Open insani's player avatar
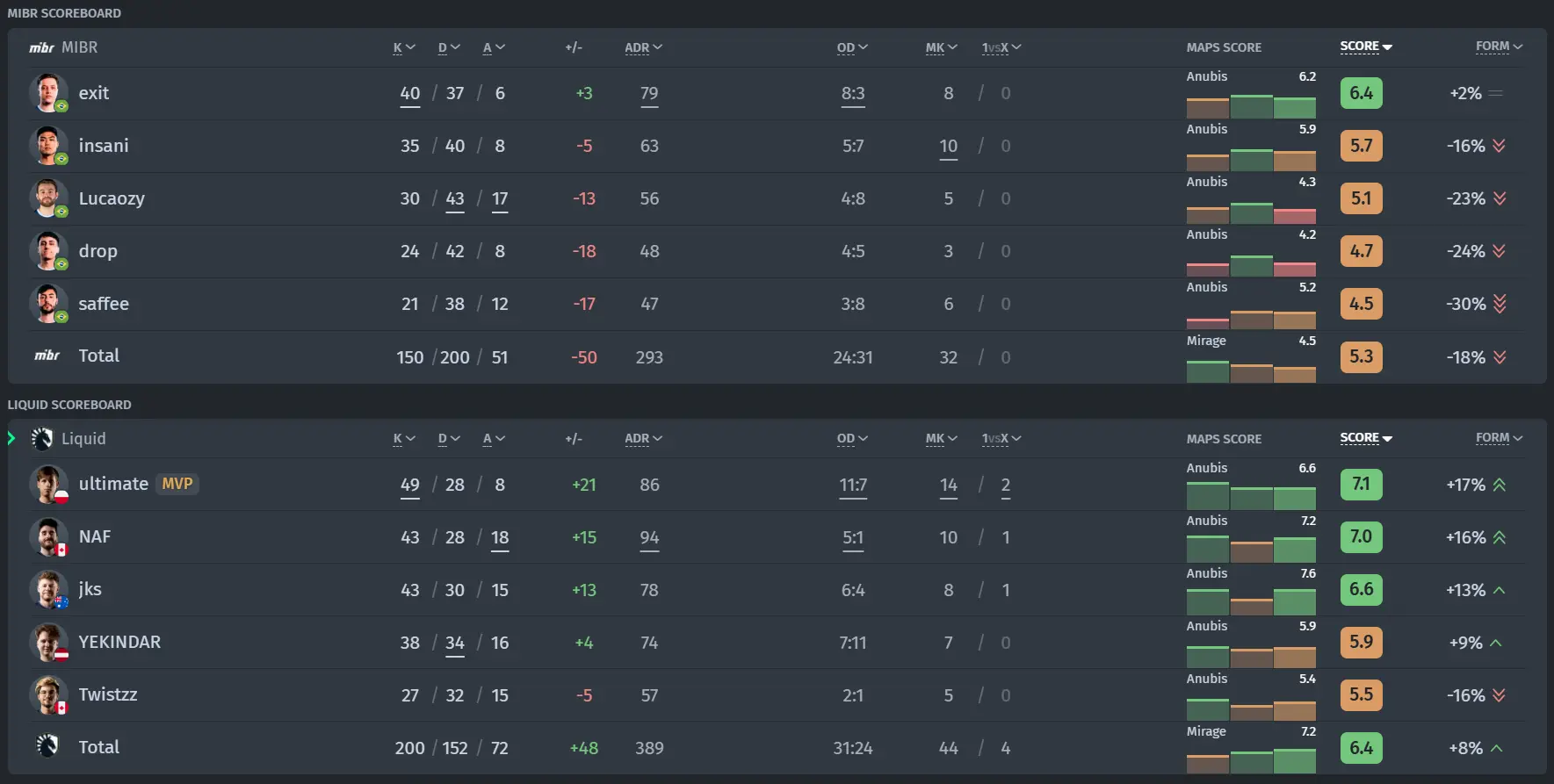The height and width of the screenshot is (784, 1554). coord(48,146)
